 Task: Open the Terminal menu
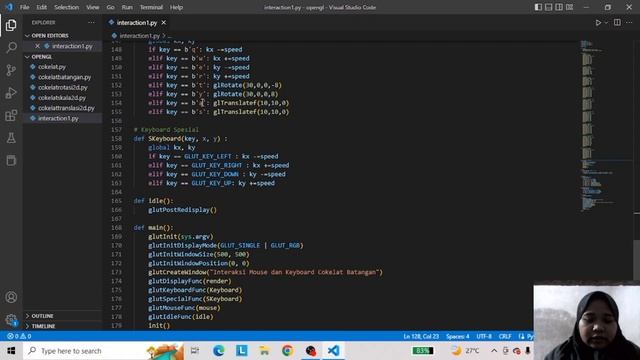(x=151, y=7)
